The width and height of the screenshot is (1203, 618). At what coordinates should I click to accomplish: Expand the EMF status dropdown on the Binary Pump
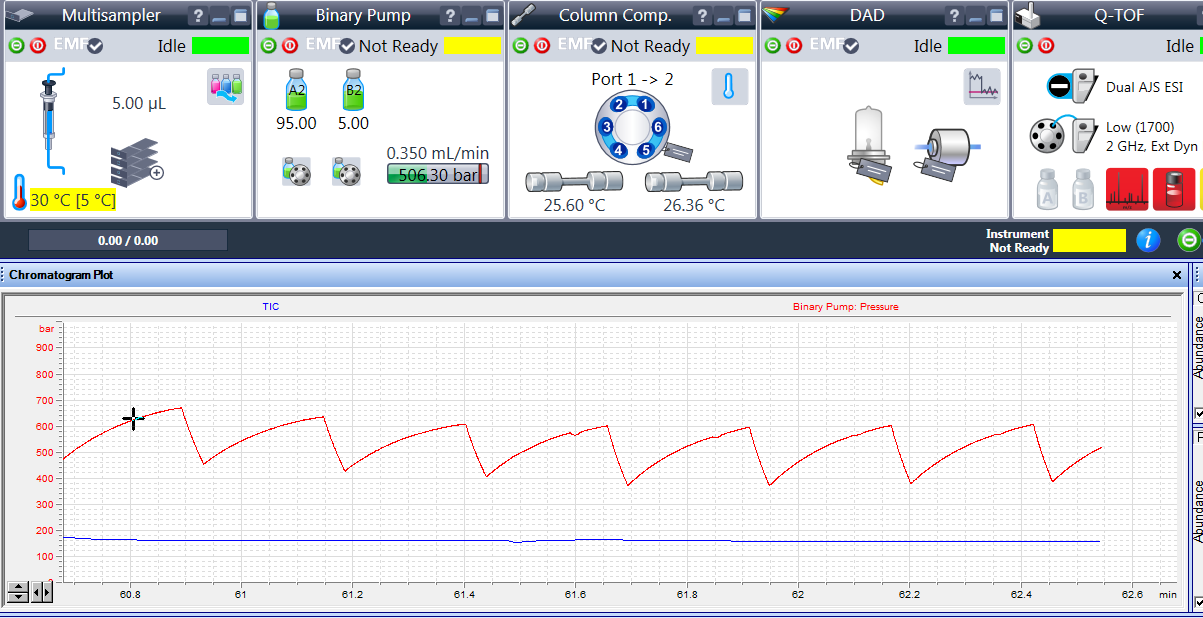tap(344, 46)
